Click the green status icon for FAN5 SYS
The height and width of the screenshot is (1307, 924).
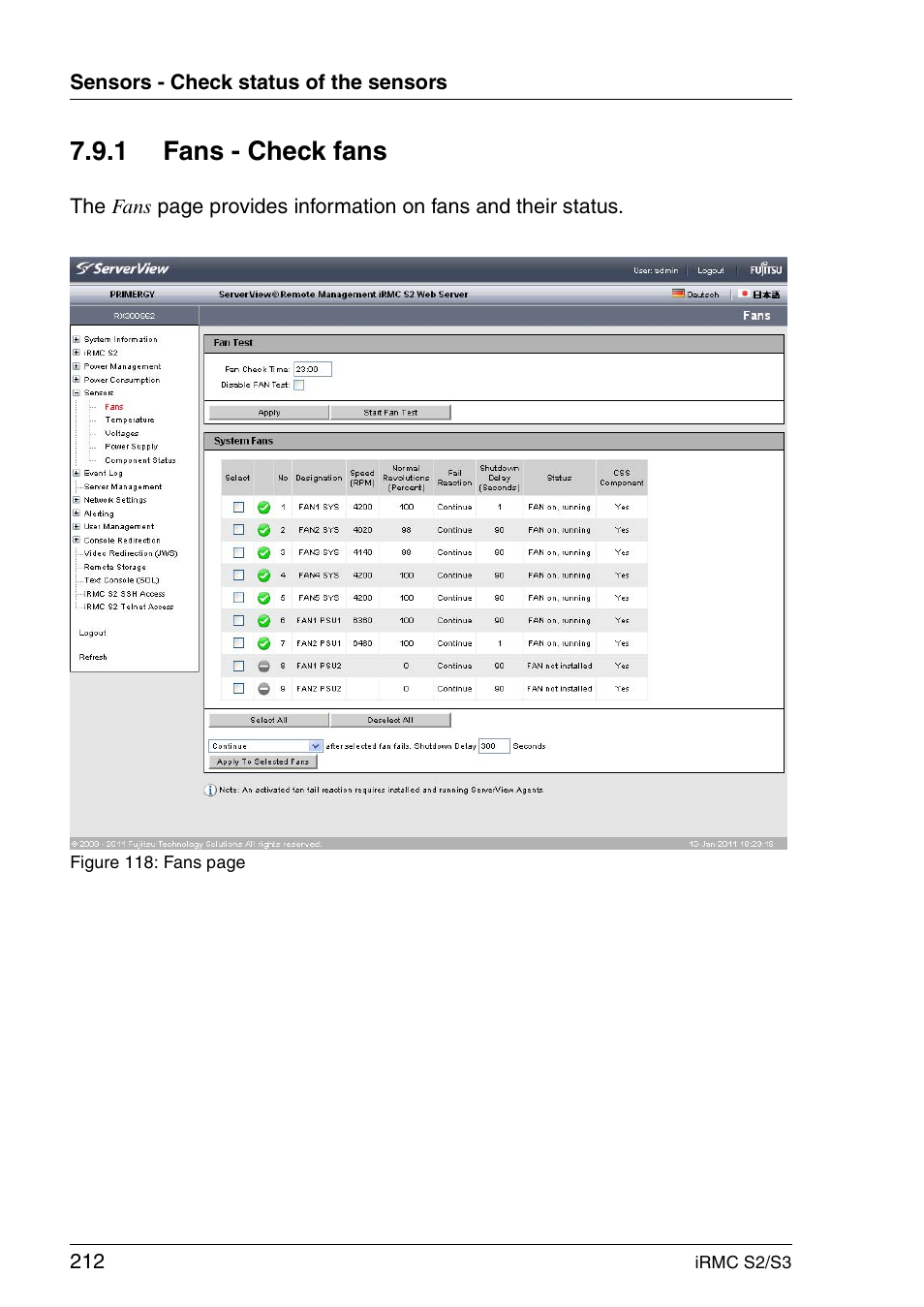pyautogui.click(x=263, y=599)
